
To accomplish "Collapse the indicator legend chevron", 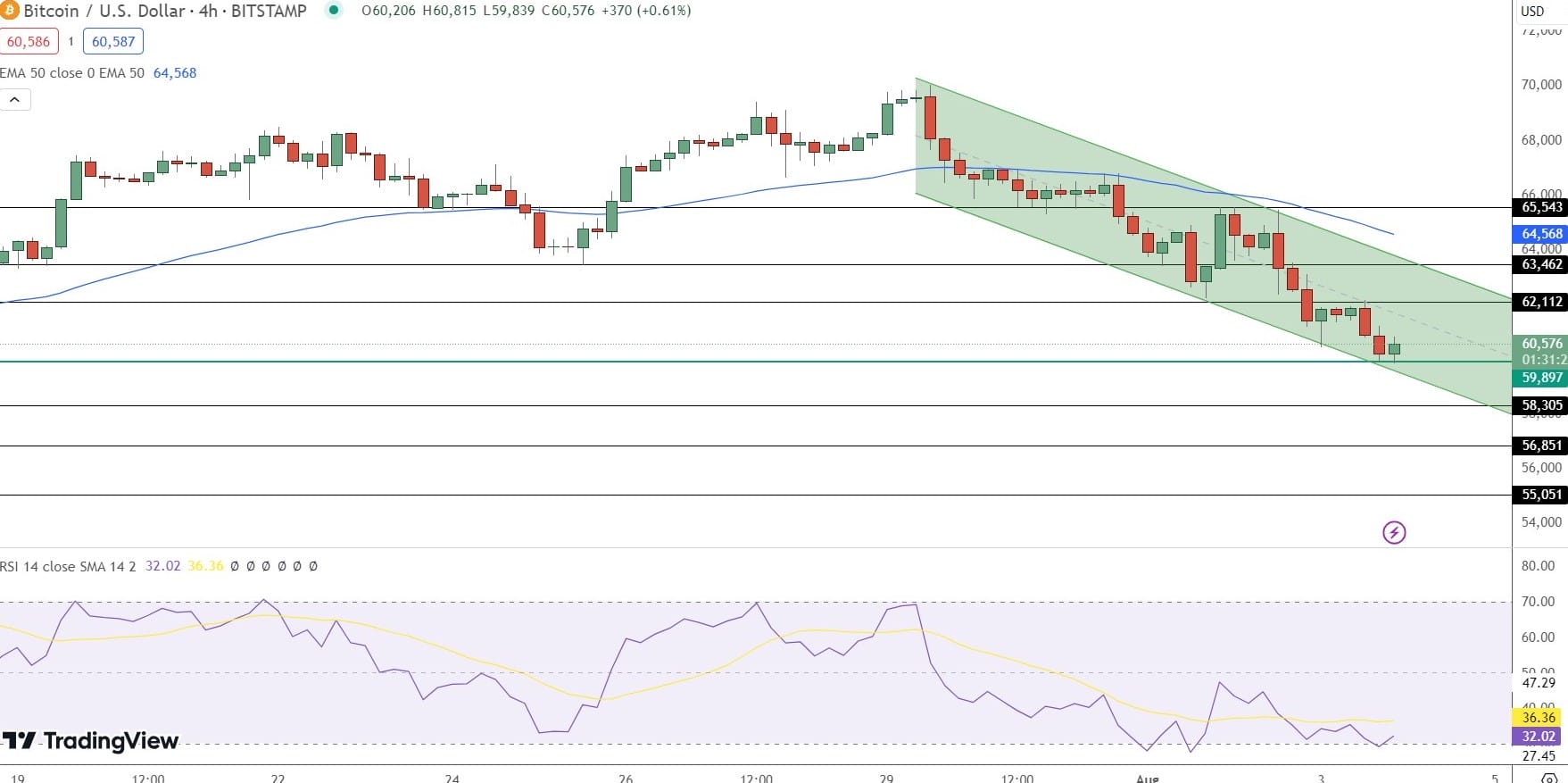I will click(15, 100).
